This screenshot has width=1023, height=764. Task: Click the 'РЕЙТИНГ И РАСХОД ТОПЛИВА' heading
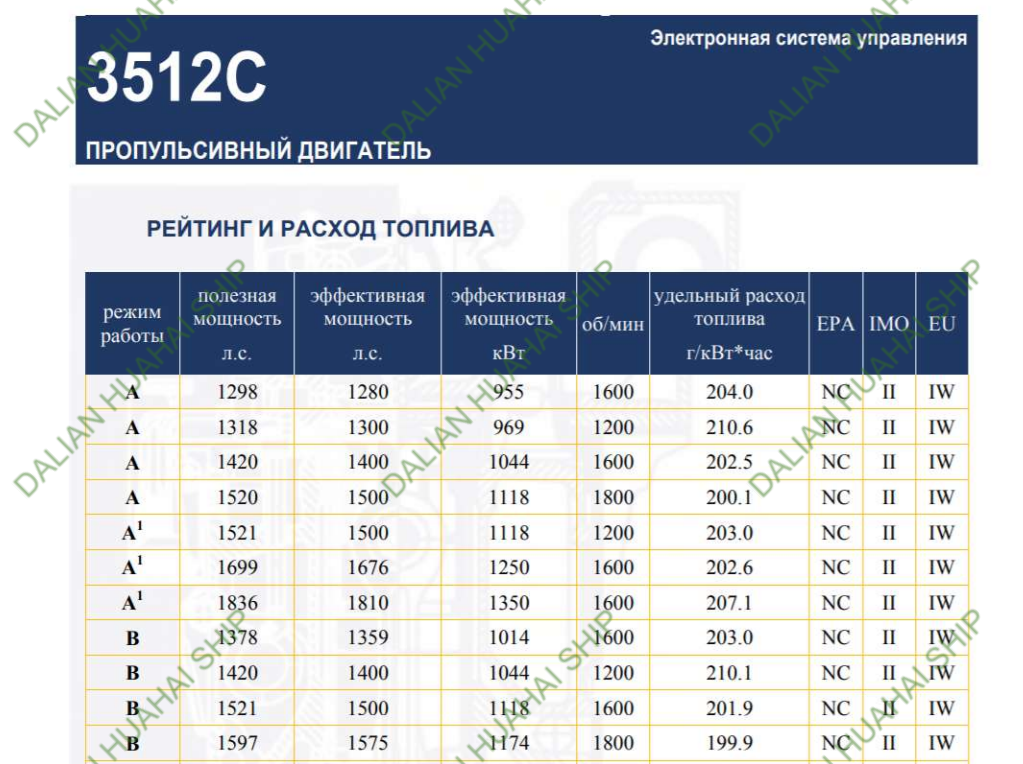320,229
